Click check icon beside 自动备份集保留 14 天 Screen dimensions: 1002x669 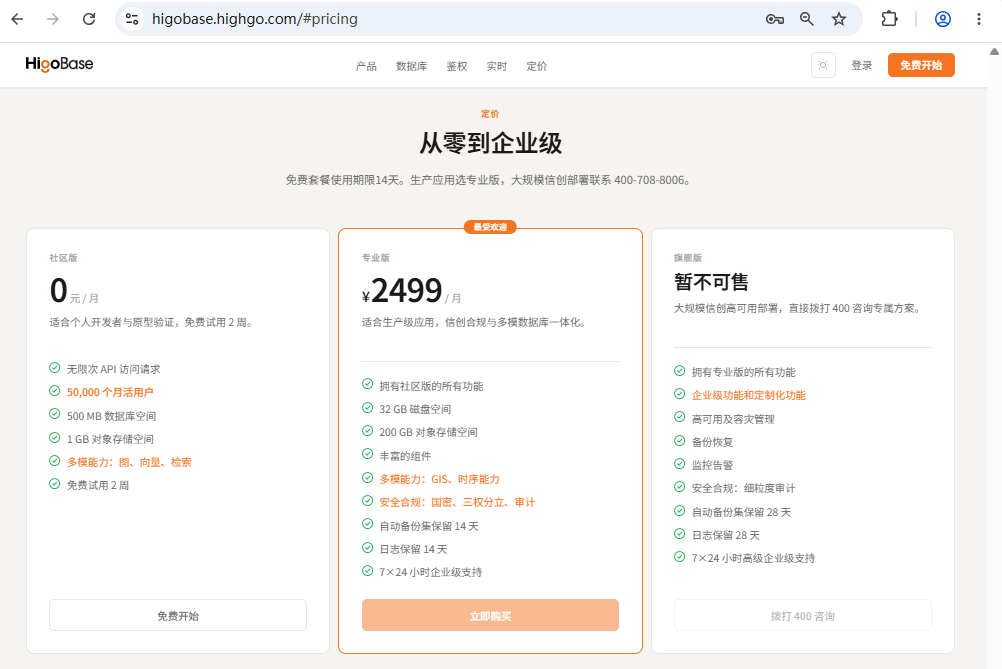367,524
